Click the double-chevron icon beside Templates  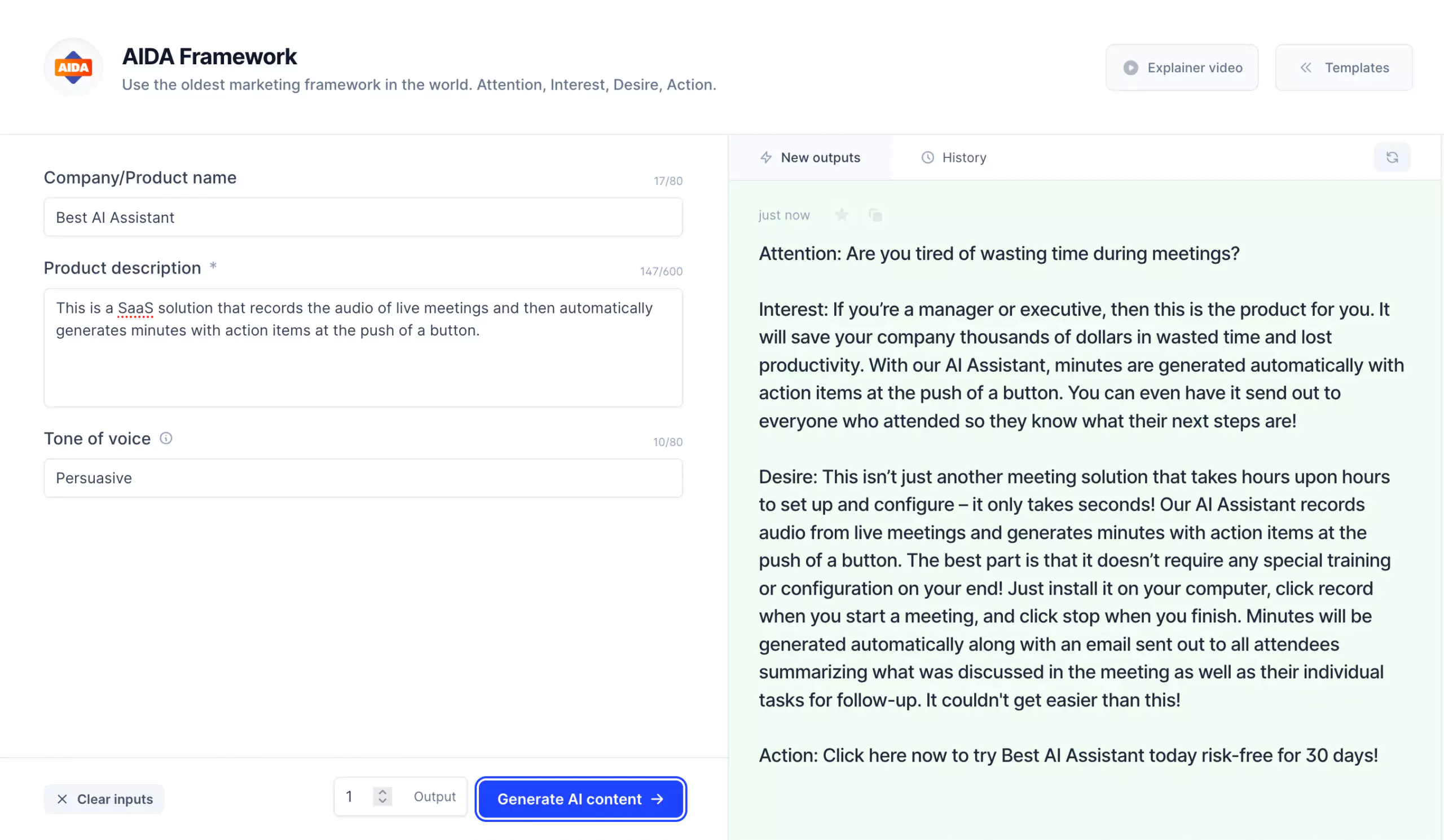pos(1305,68)
